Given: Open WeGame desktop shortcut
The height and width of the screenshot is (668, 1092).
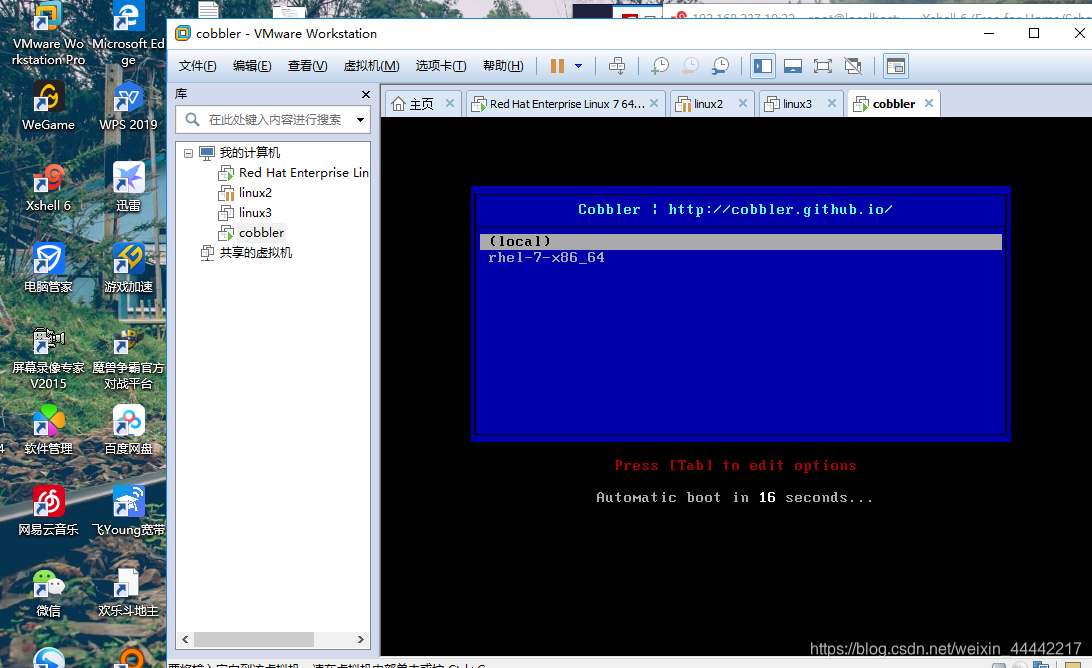Looking at the screenshot, I should 48,107.
